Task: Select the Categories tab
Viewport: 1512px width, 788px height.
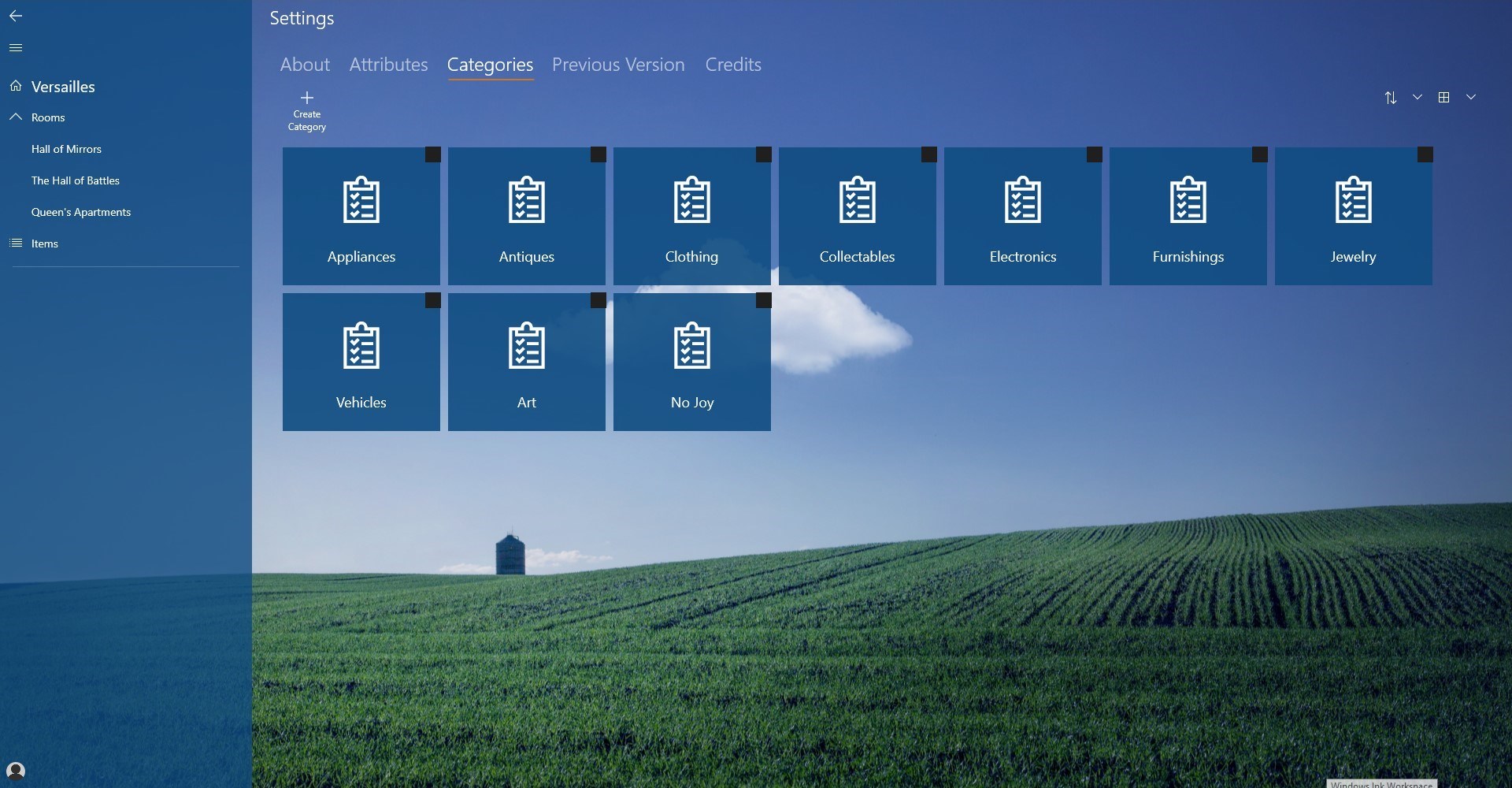Action: pos(491,65)
